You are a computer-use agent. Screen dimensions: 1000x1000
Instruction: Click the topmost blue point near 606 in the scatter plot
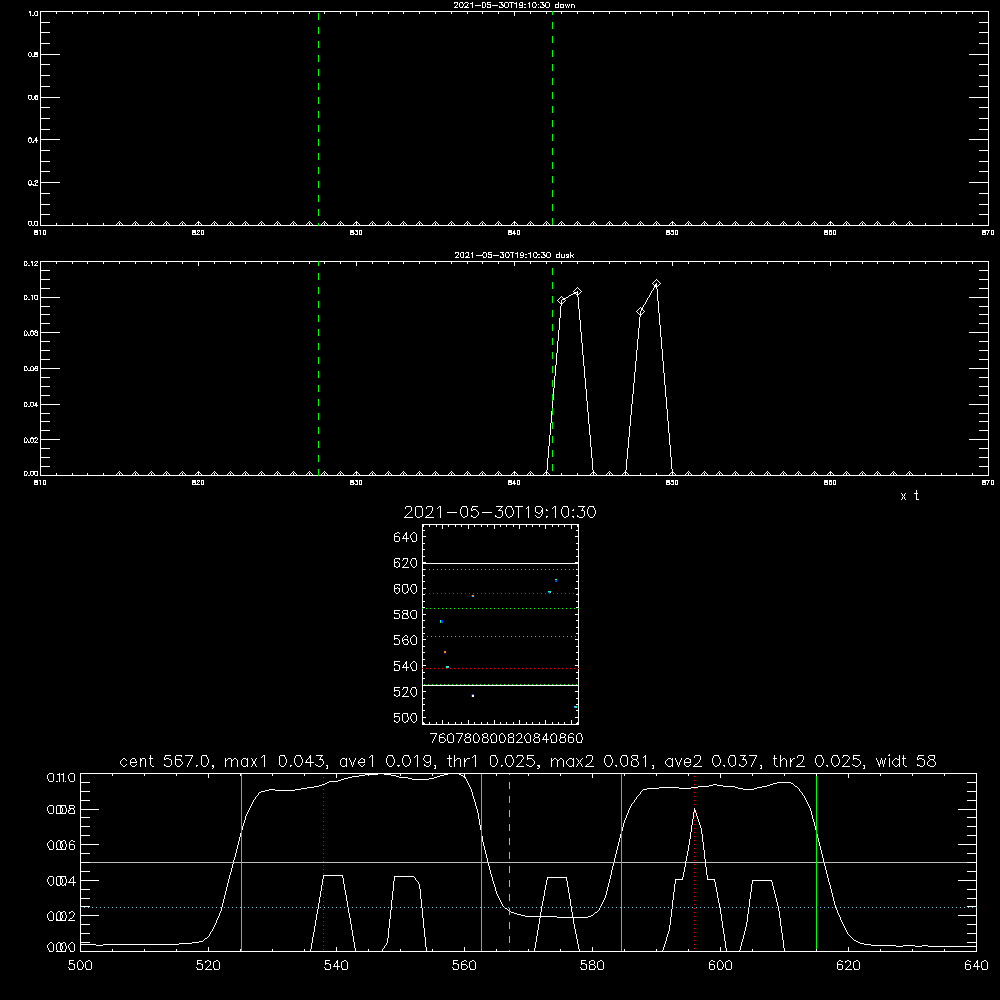tap(556, 580)
